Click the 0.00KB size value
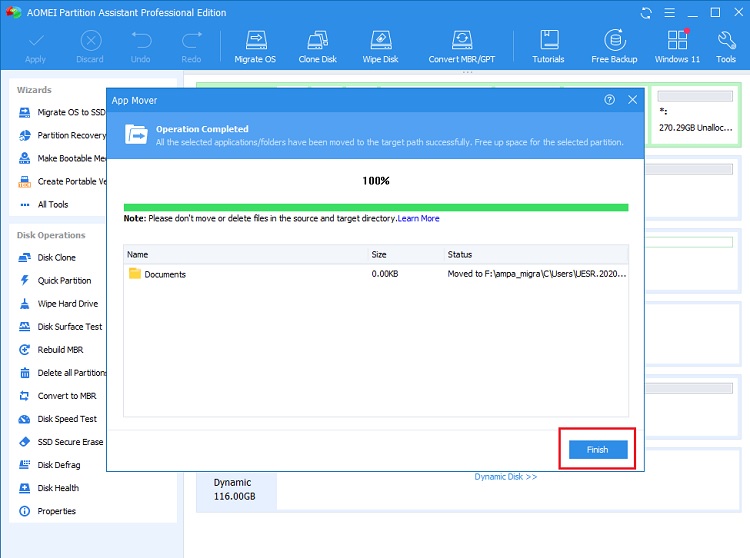The width and height of the screenshot is (750, 558). pos(385,274)
